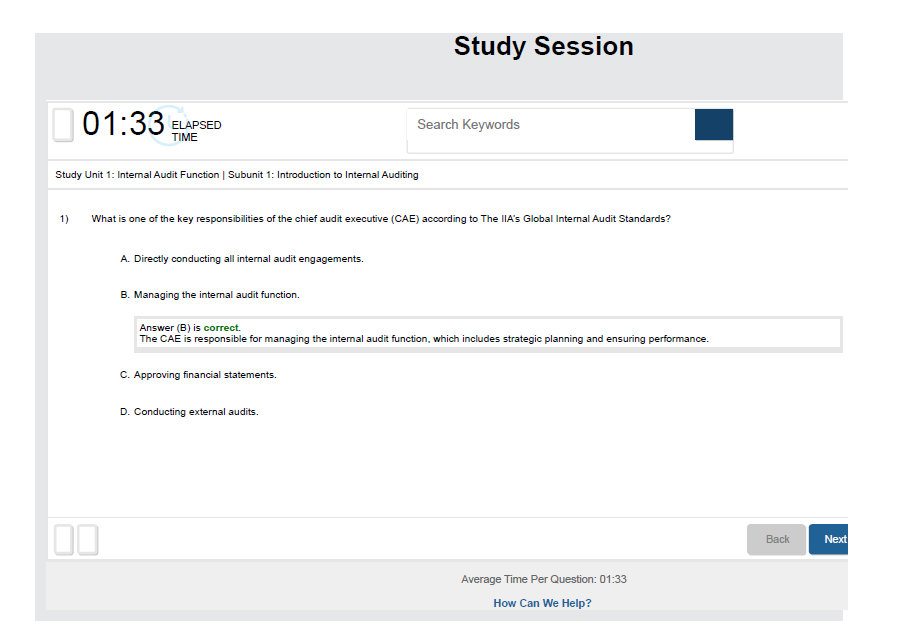Click the second blank button at bottom left

click(88, 540)
